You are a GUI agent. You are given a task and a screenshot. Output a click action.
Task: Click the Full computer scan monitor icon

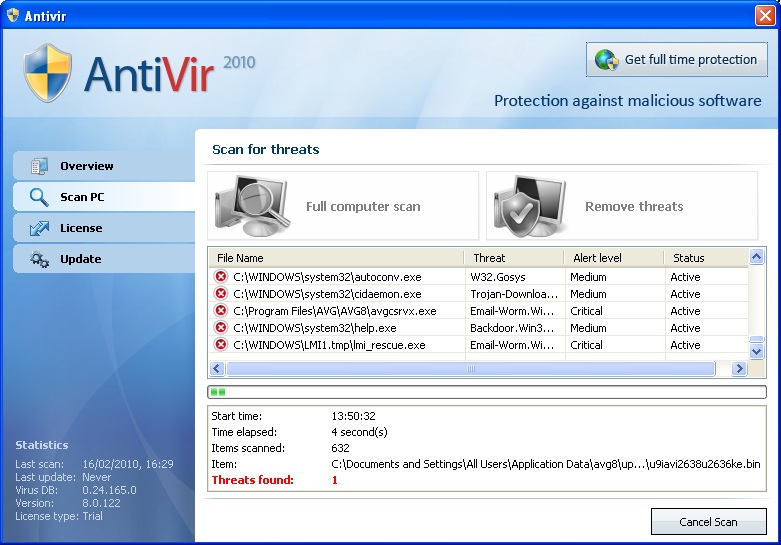click(x=252, y=206)
